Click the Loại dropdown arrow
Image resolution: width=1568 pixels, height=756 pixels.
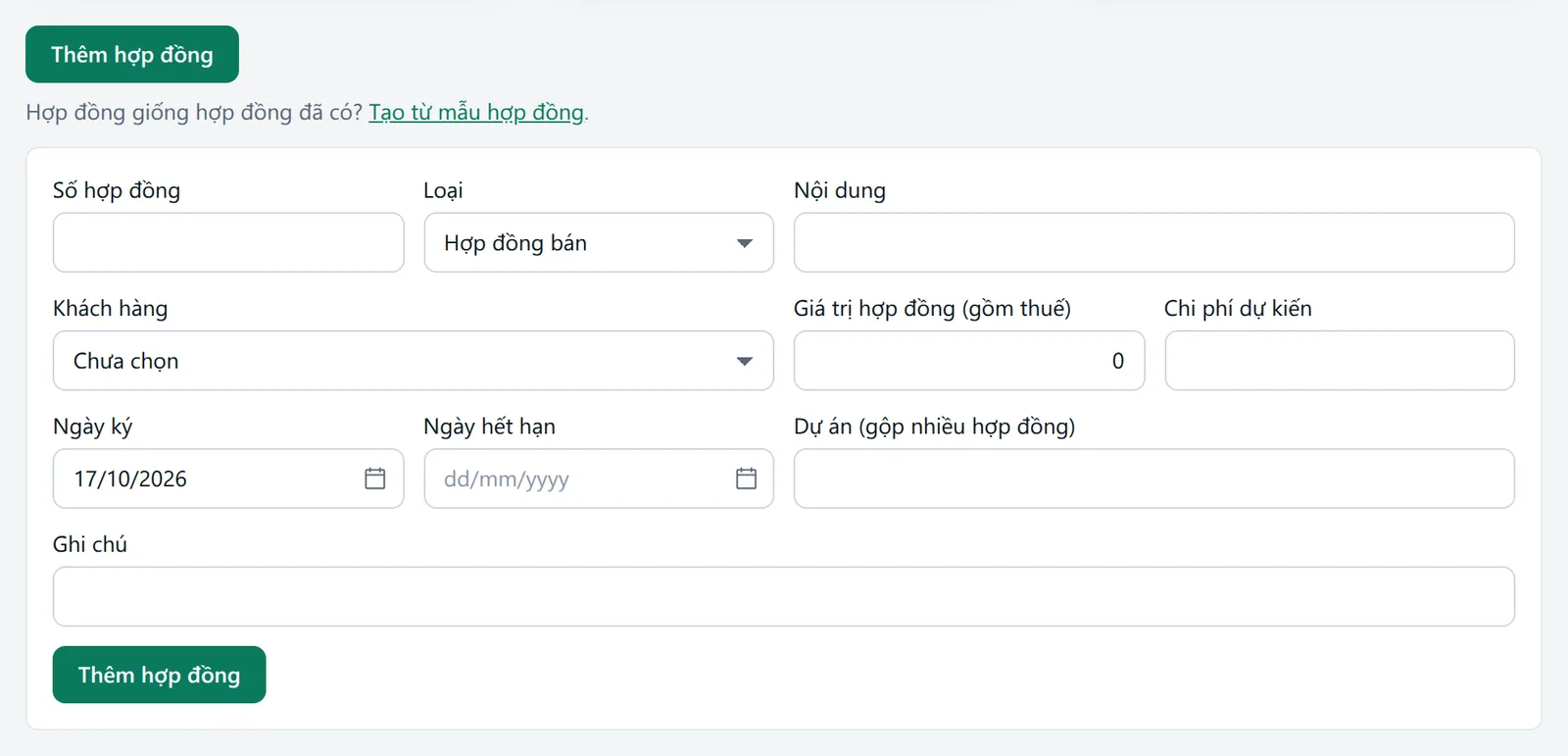click(x=744, y=243)
